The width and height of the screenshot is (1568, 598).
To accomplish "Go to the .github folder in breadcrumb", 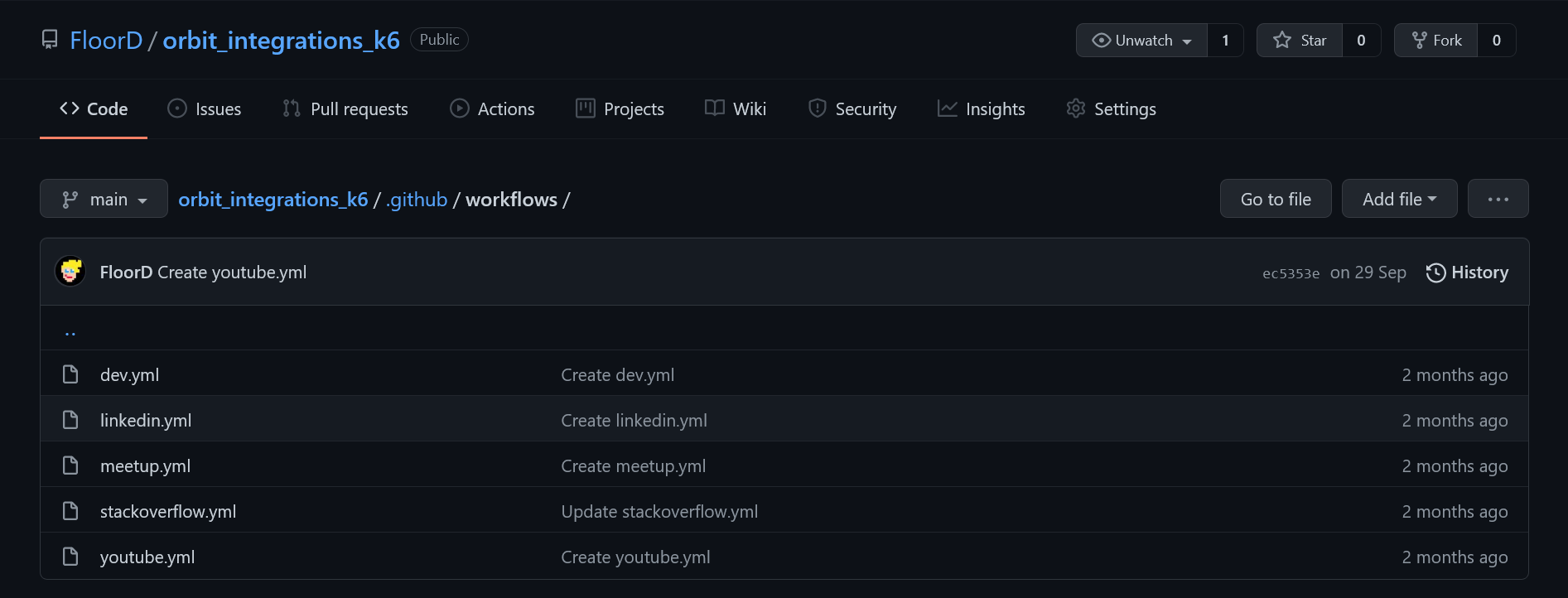I will [x=417, y=200].
